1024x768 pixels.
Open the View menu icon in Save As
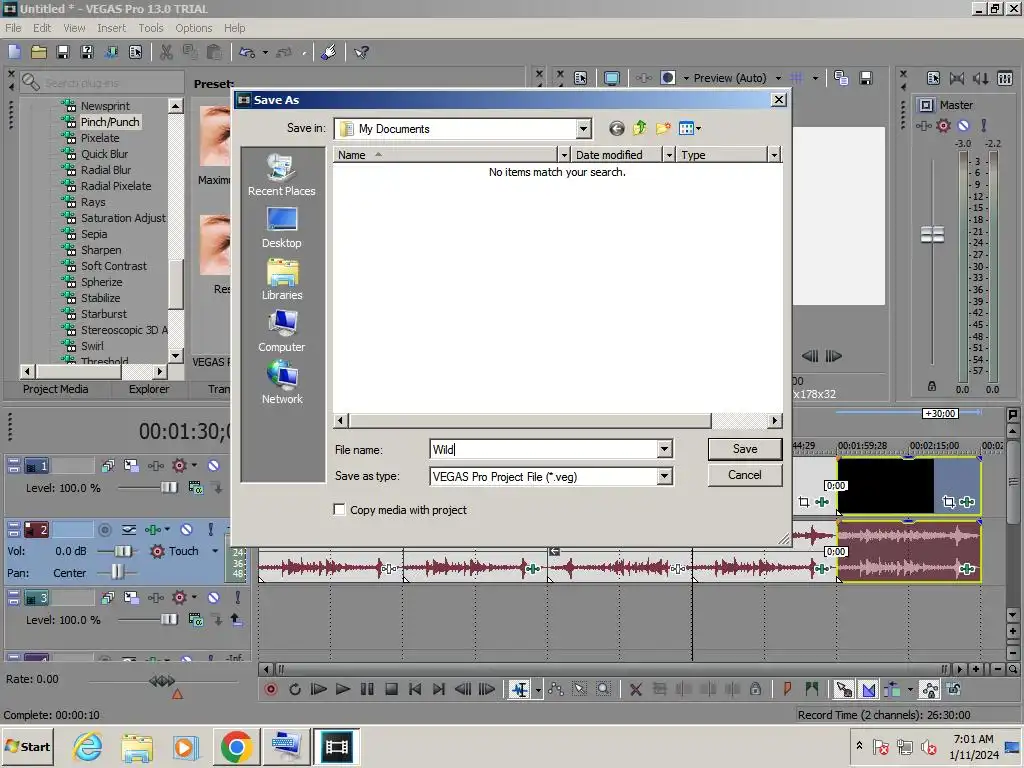click(689, 129)
